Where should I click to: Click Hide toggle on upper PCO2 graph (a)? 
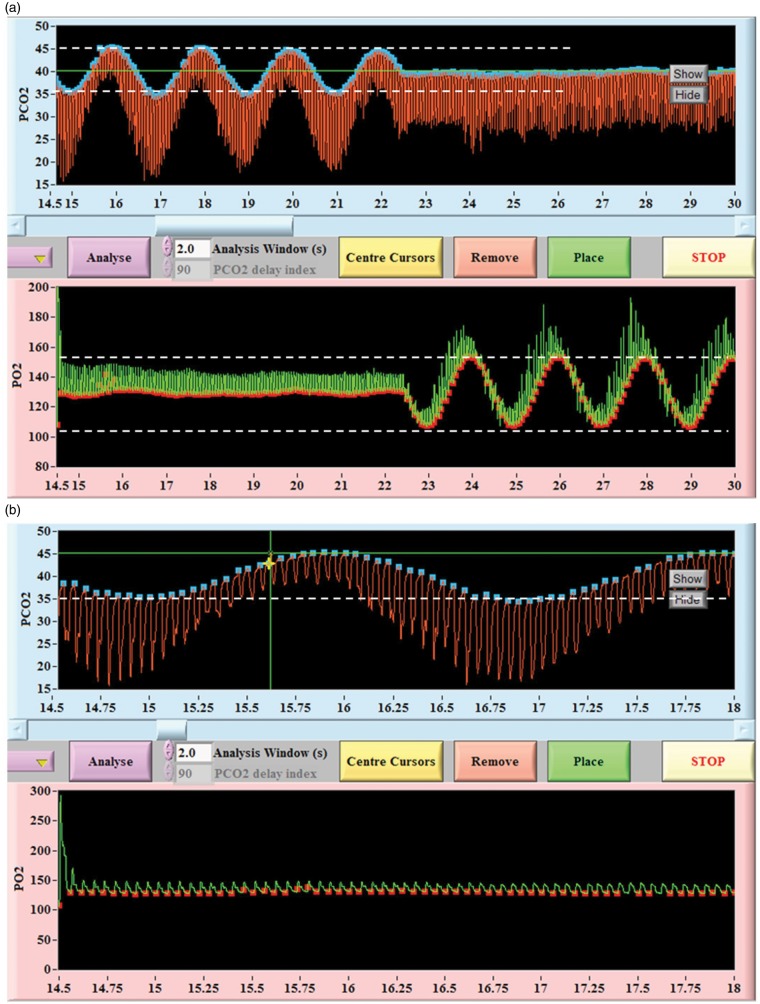tap(688, 94)
